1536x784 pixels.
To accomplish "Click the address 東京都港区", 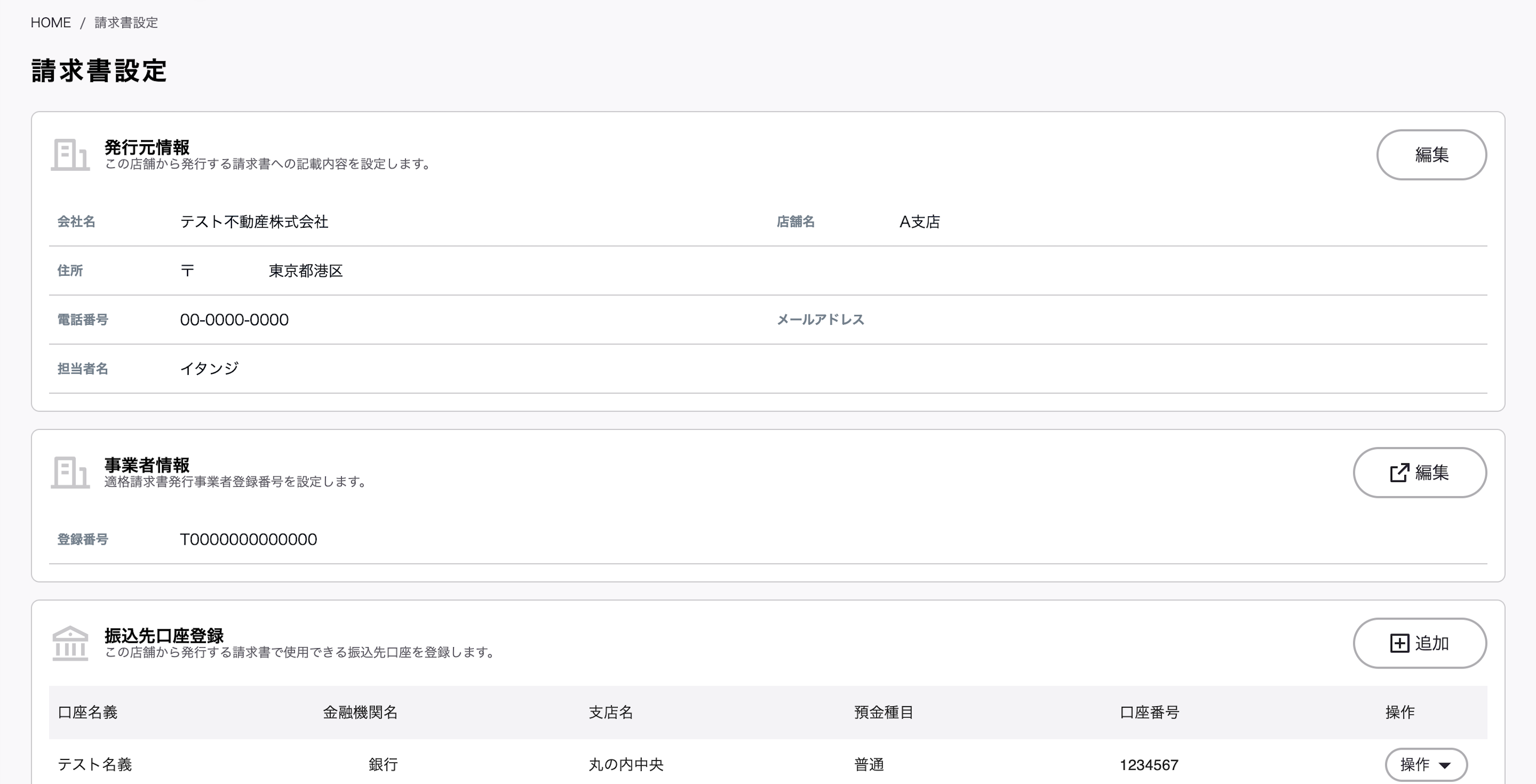I will pos(306,271).
